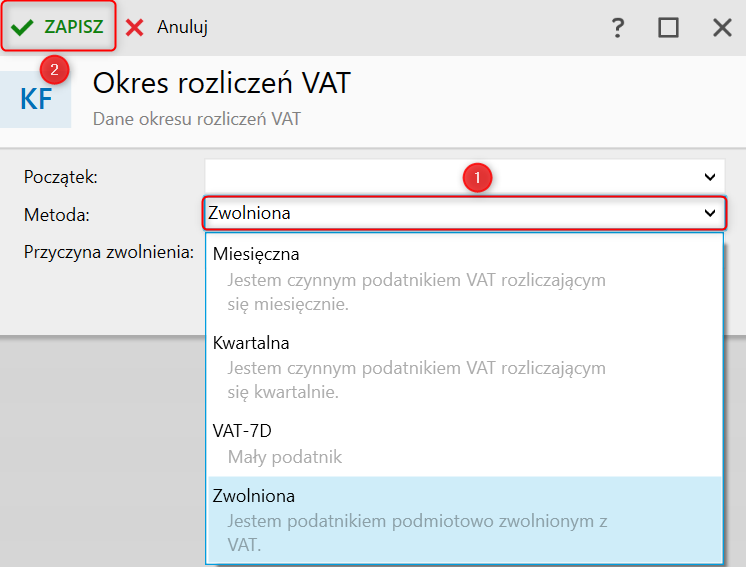Screen dimensions: 746x567
Task: Click the Okres rozliczeń VAT heading
Action: pos(222,83)
